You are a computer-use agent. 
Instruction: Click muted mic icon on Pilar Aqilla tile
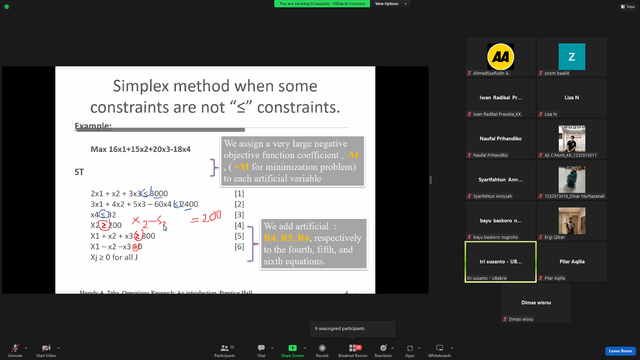pos(541,278)
